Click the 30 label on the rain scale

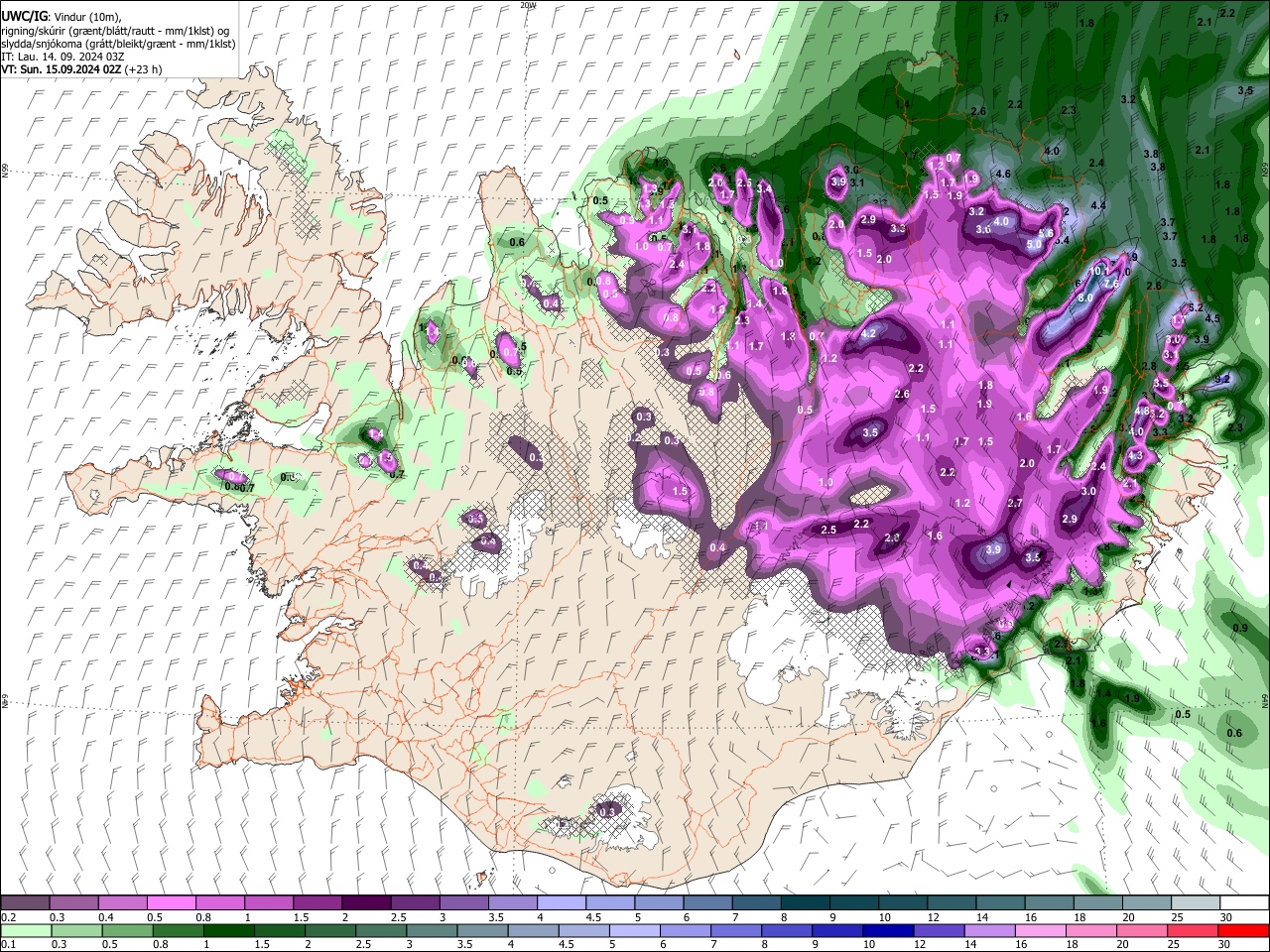[x=1223, y=945]
